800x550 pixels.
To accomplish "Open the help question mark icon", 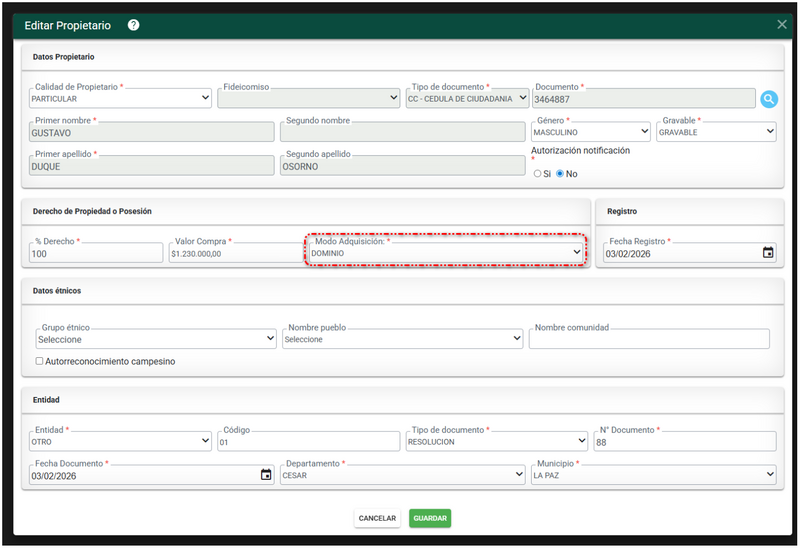I will pos(133,25).
